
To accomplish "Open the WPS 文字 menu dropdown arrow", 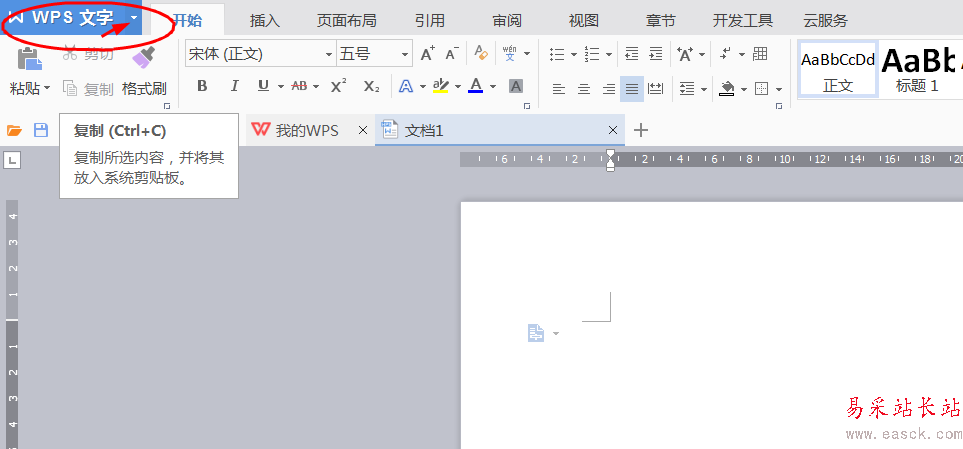I will click(x=134, y=18).
